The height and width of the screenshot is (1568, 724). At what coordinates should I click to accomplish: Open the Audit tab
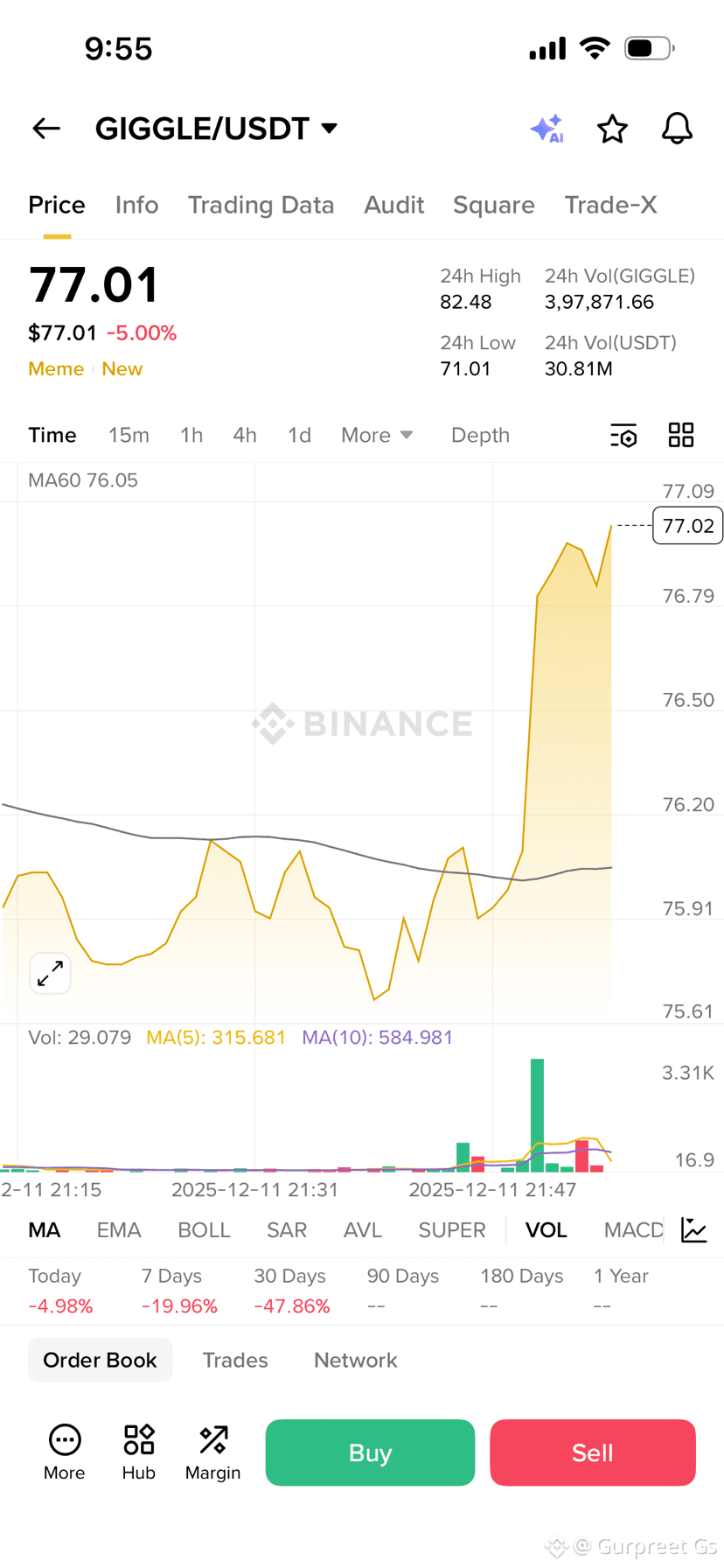(x=393, y=205)
